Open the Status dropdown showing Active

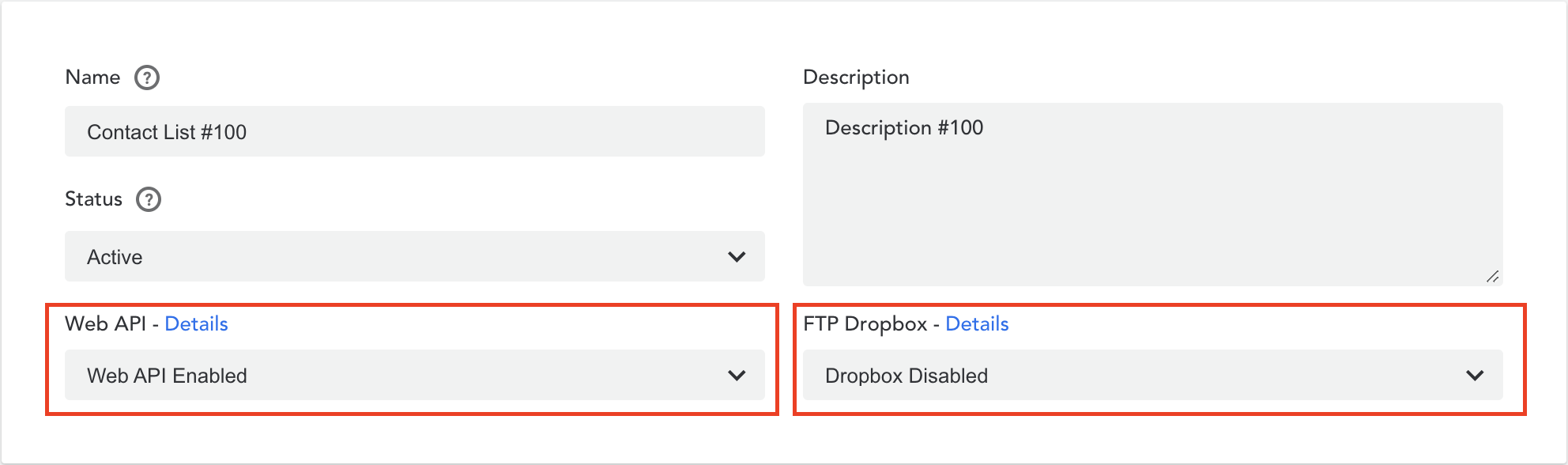point(415,256)
